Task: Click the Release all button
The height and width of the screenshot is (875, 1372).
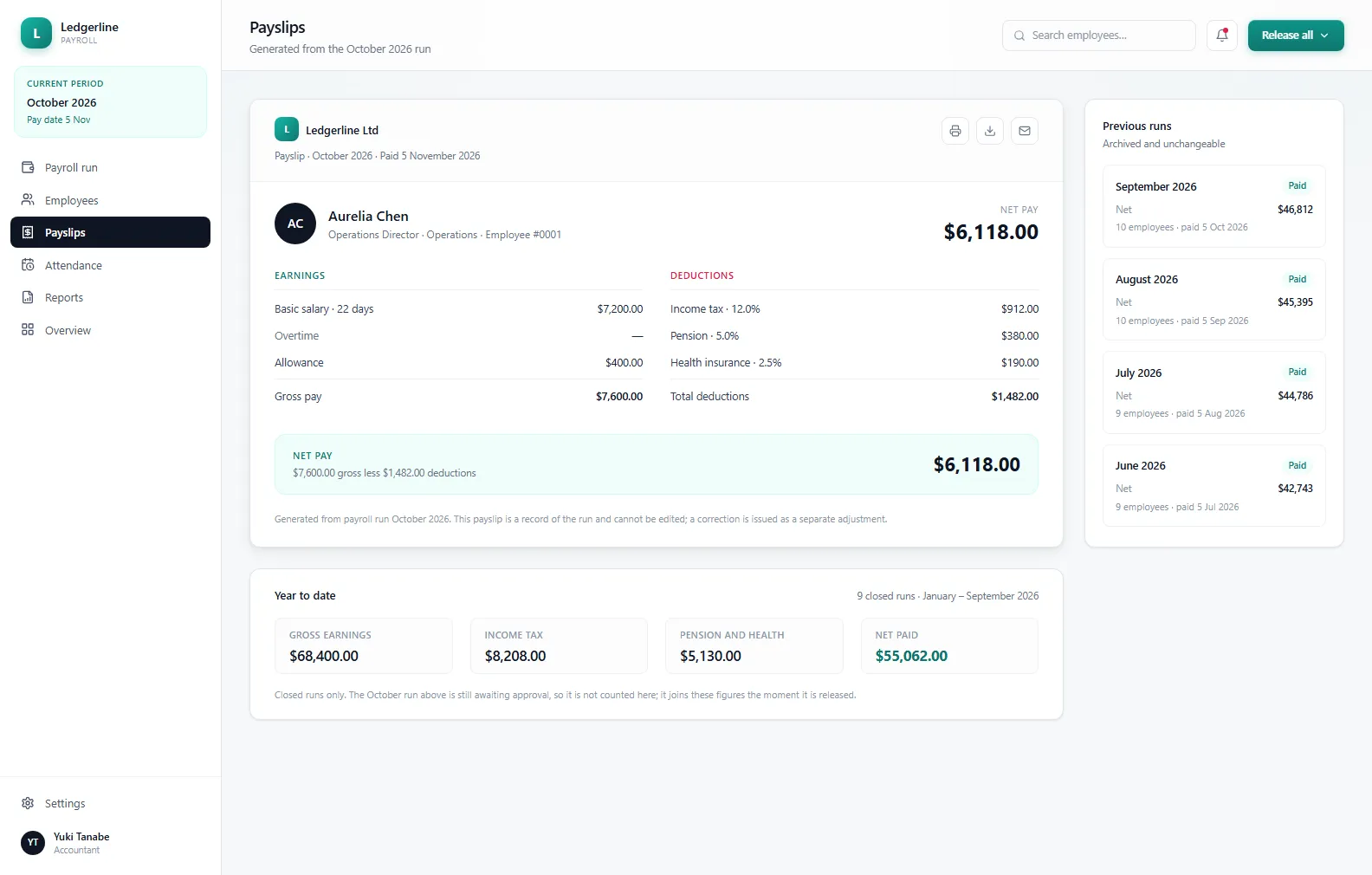Action: (1296, 36)
